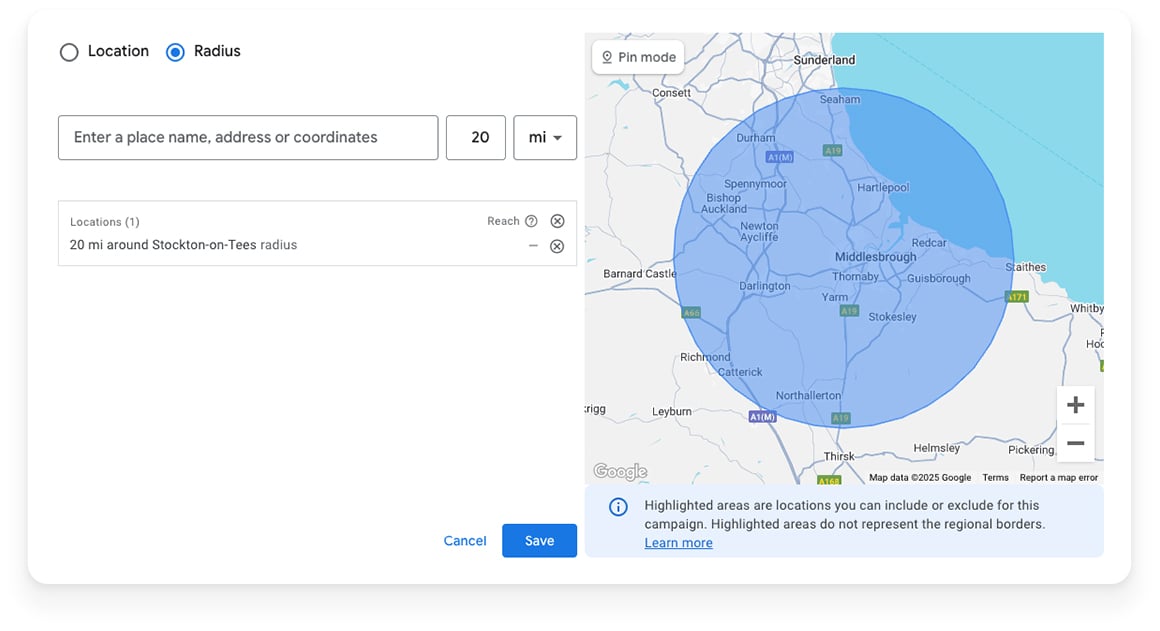
Task: Select the 20 mi around Stockton-on-Tees entry
Action: 183,245
